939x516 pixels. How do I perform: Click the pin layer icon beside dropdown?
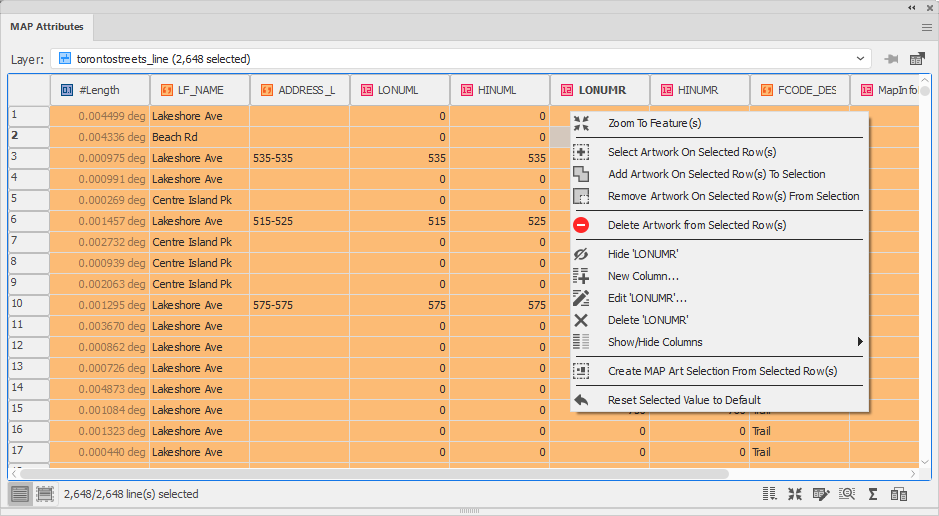coord(891,59)
